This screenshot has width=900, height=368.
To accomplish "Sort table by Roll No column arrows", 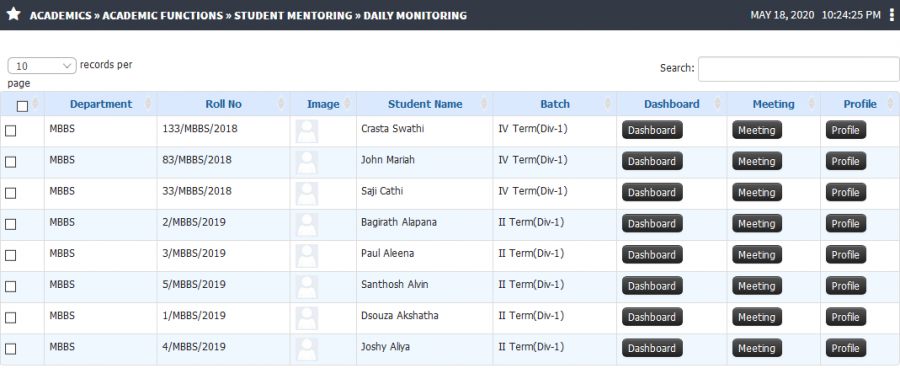I will [x=281, y=104].
